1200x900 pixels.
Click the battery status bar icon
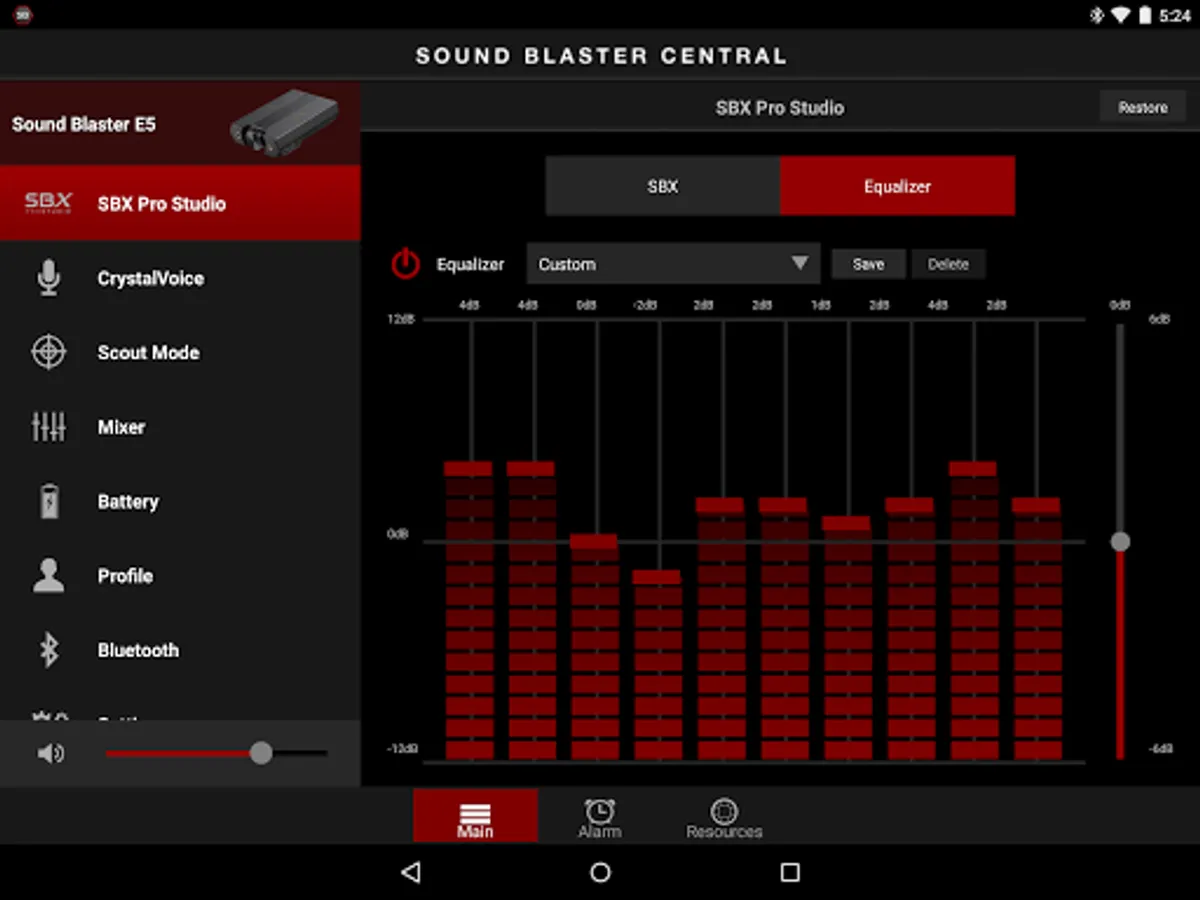coord(1145,15)
